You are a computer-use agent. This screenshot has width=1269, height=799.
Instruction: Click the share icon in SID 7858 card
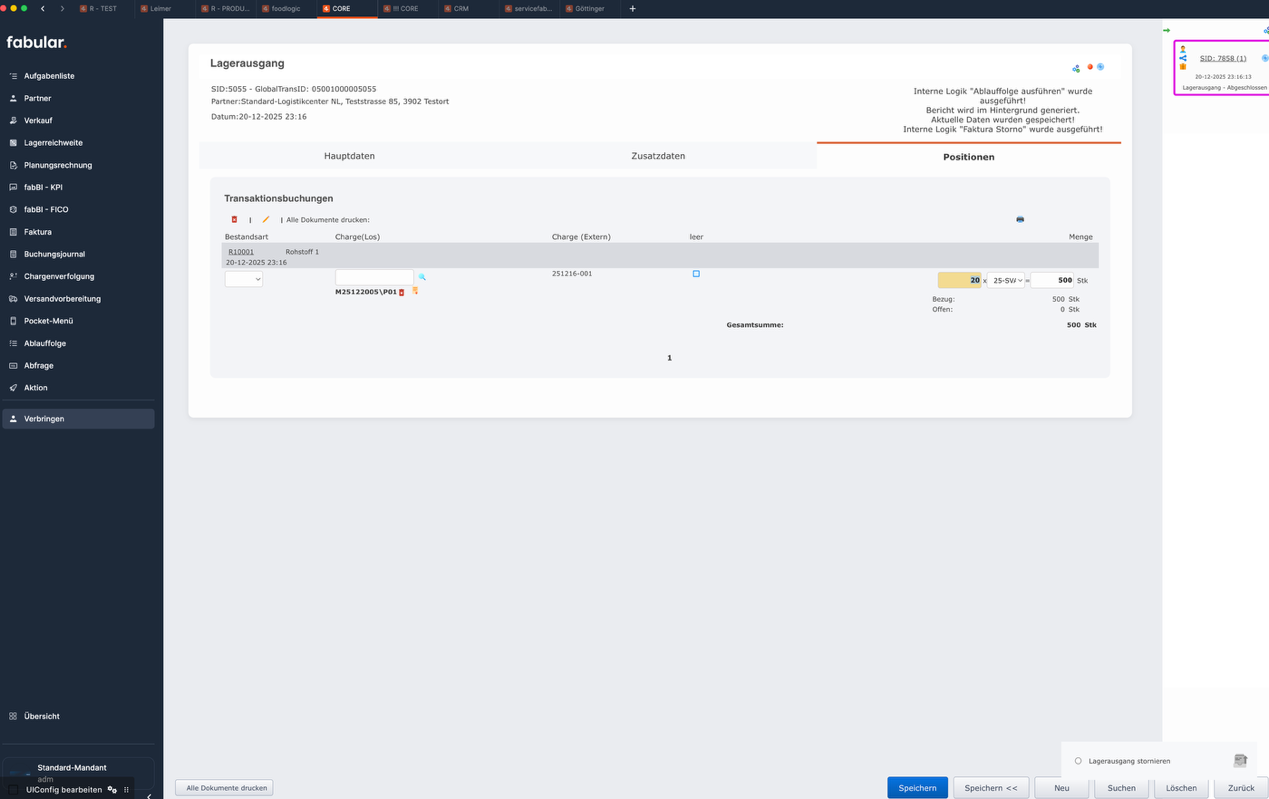[1183, 58]
